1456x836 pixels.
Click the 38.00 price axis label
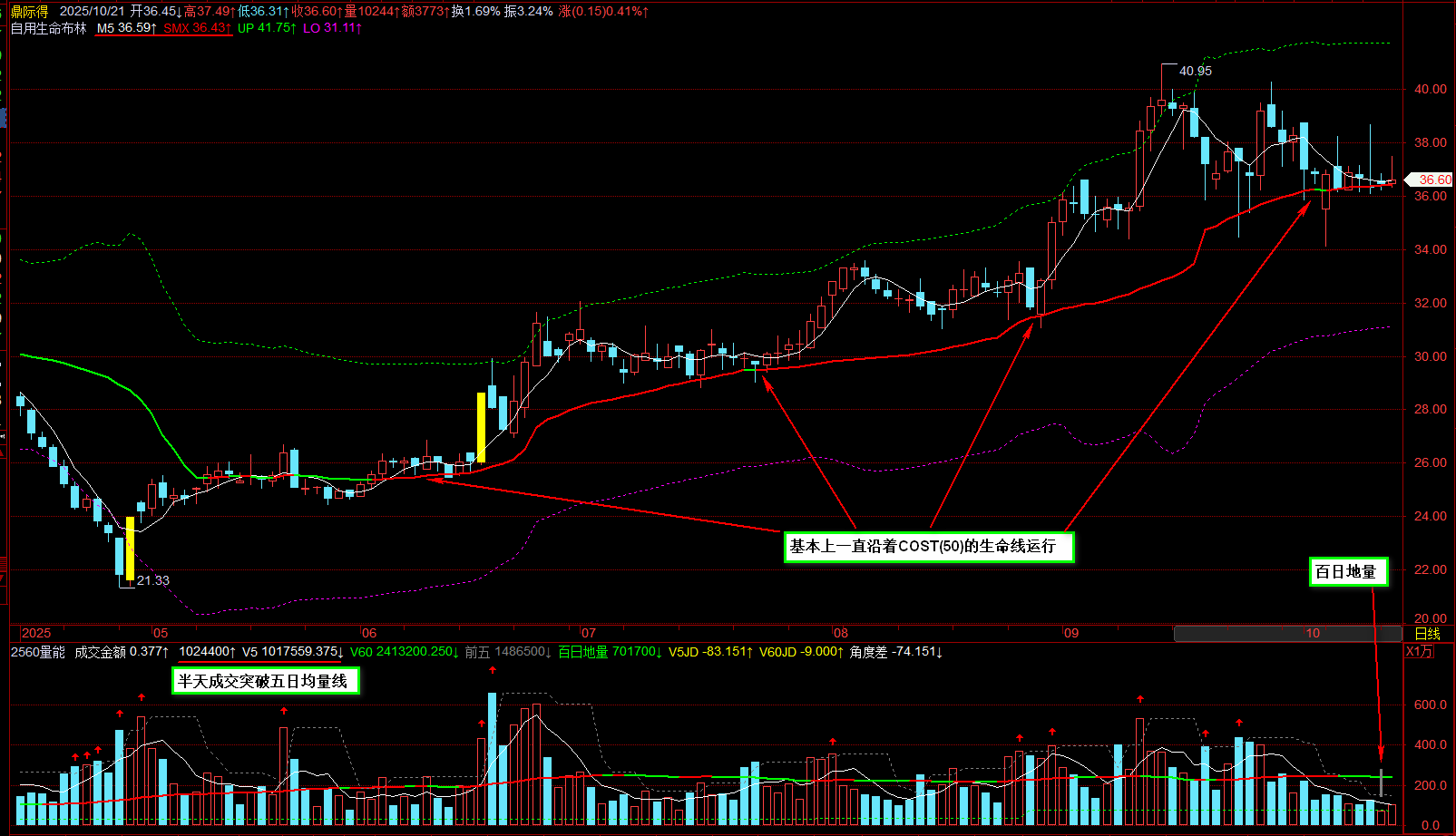pos(1431,142)
